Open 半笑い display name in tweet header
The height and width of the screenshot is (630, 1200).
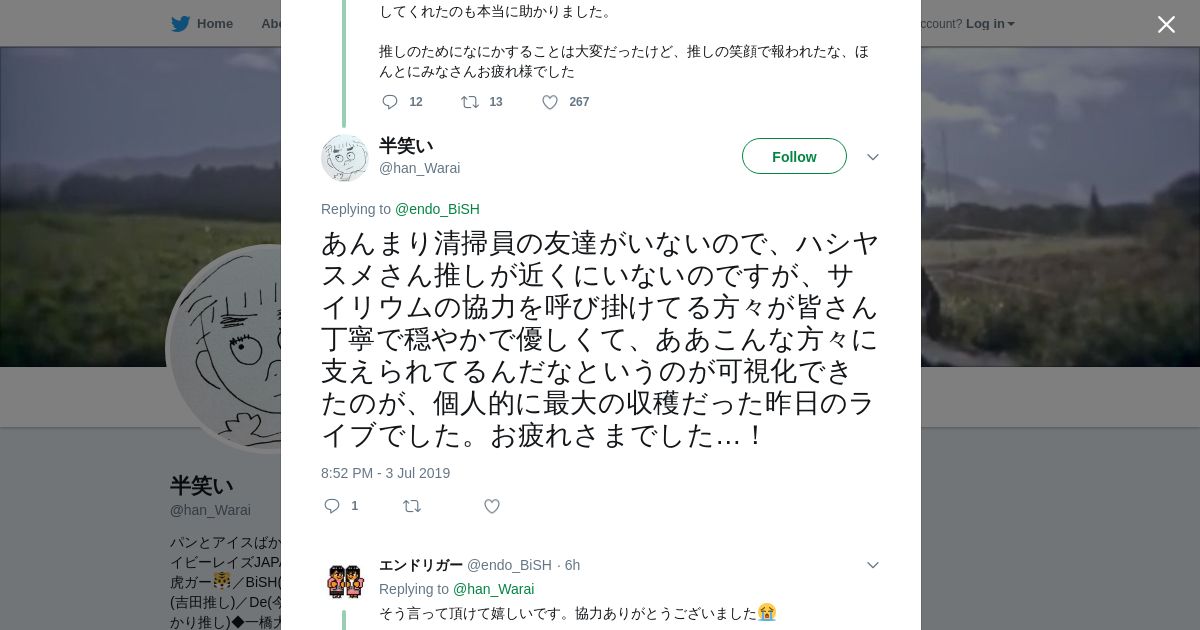[x=406, y=146]
